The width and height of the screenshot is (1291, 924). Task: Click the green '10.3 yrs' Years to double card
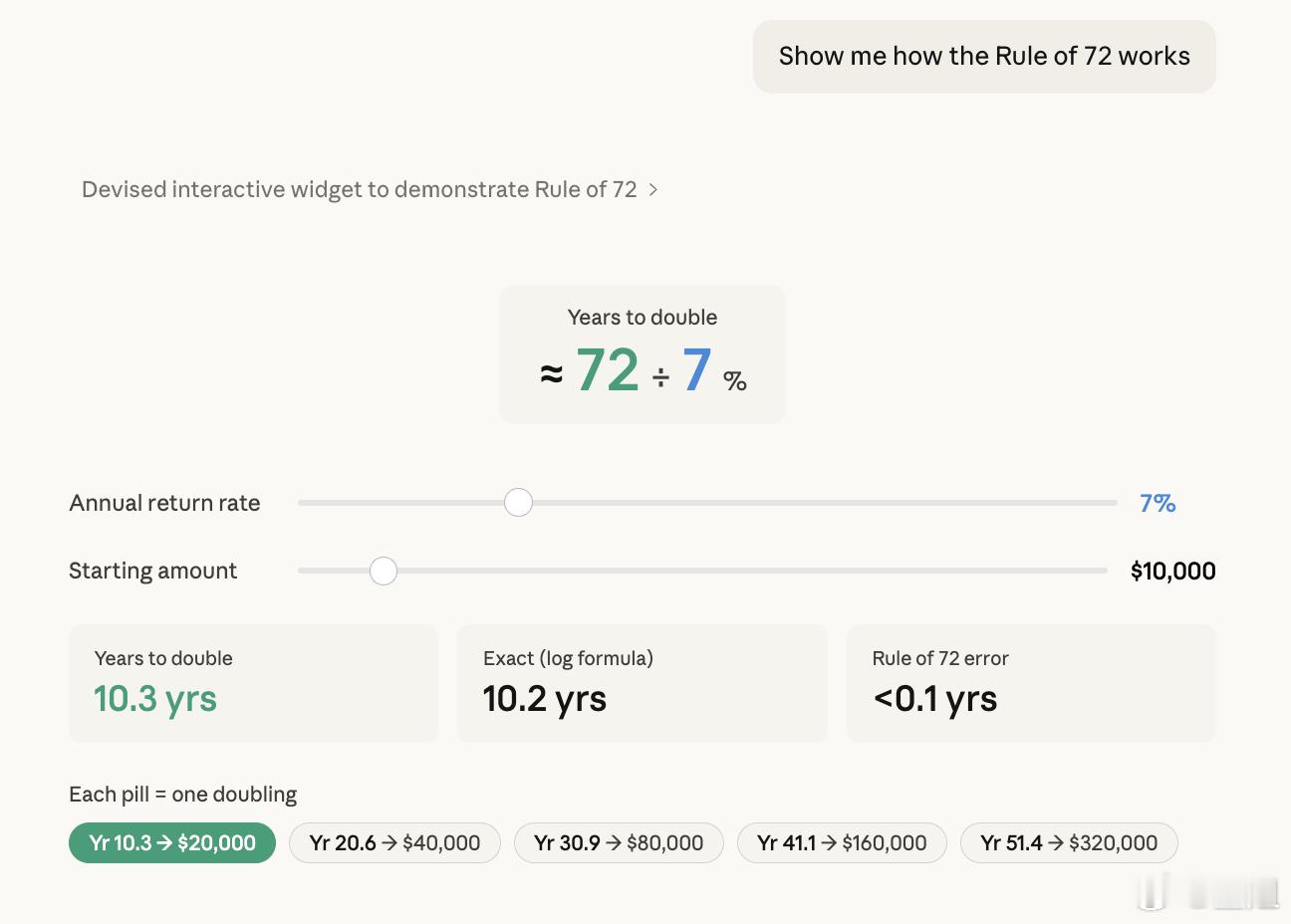(x=253, y=683)
